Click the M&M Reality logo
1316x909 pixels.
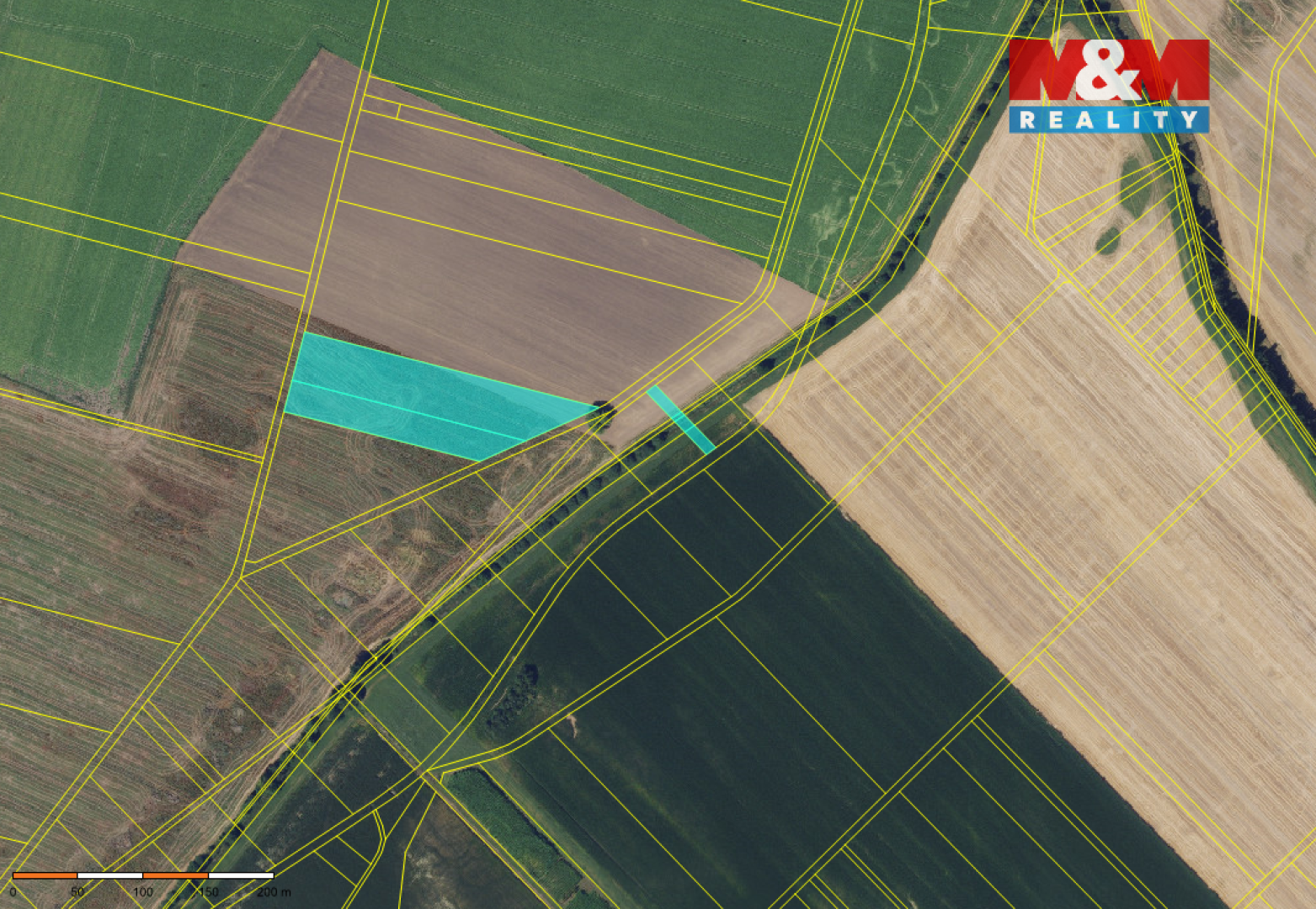1109,84
